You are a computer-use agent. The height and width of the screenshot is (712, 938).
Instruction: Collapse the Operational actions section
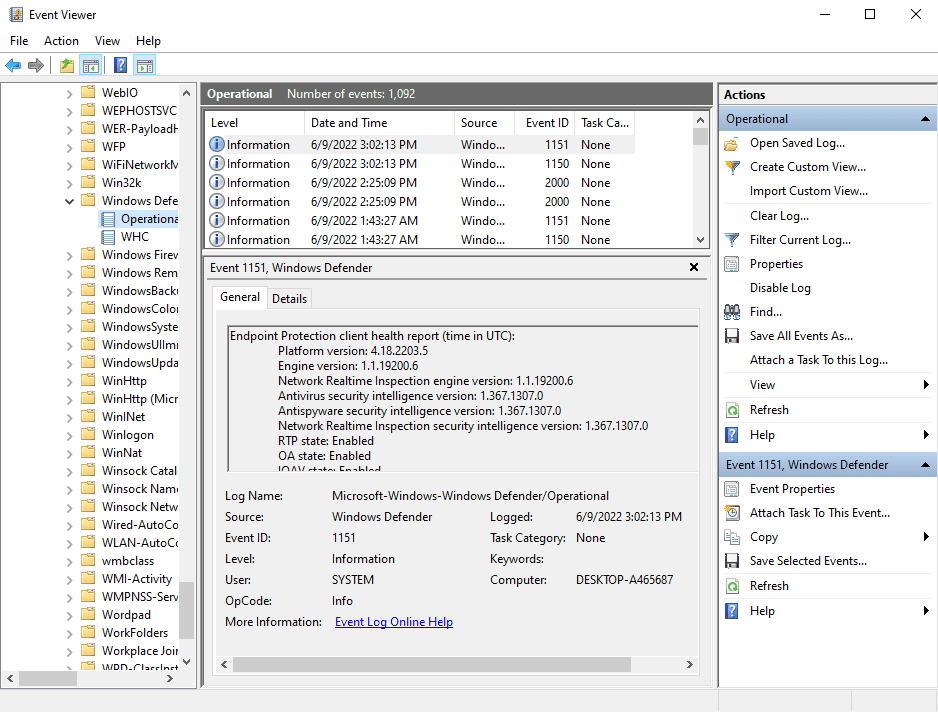(925, 118)
